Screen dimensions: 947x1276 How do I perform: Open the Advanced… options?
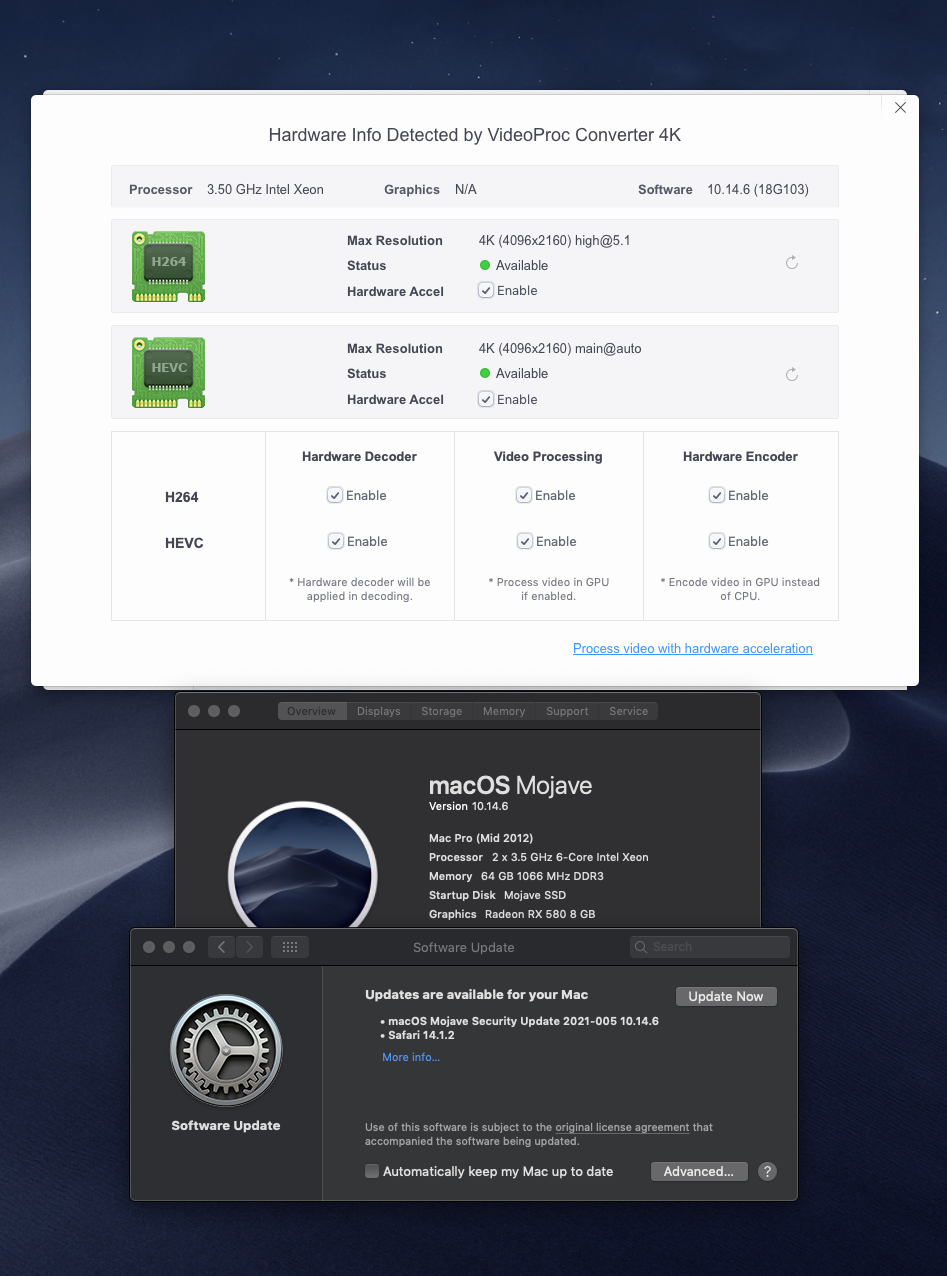[x=699, y=1171]
